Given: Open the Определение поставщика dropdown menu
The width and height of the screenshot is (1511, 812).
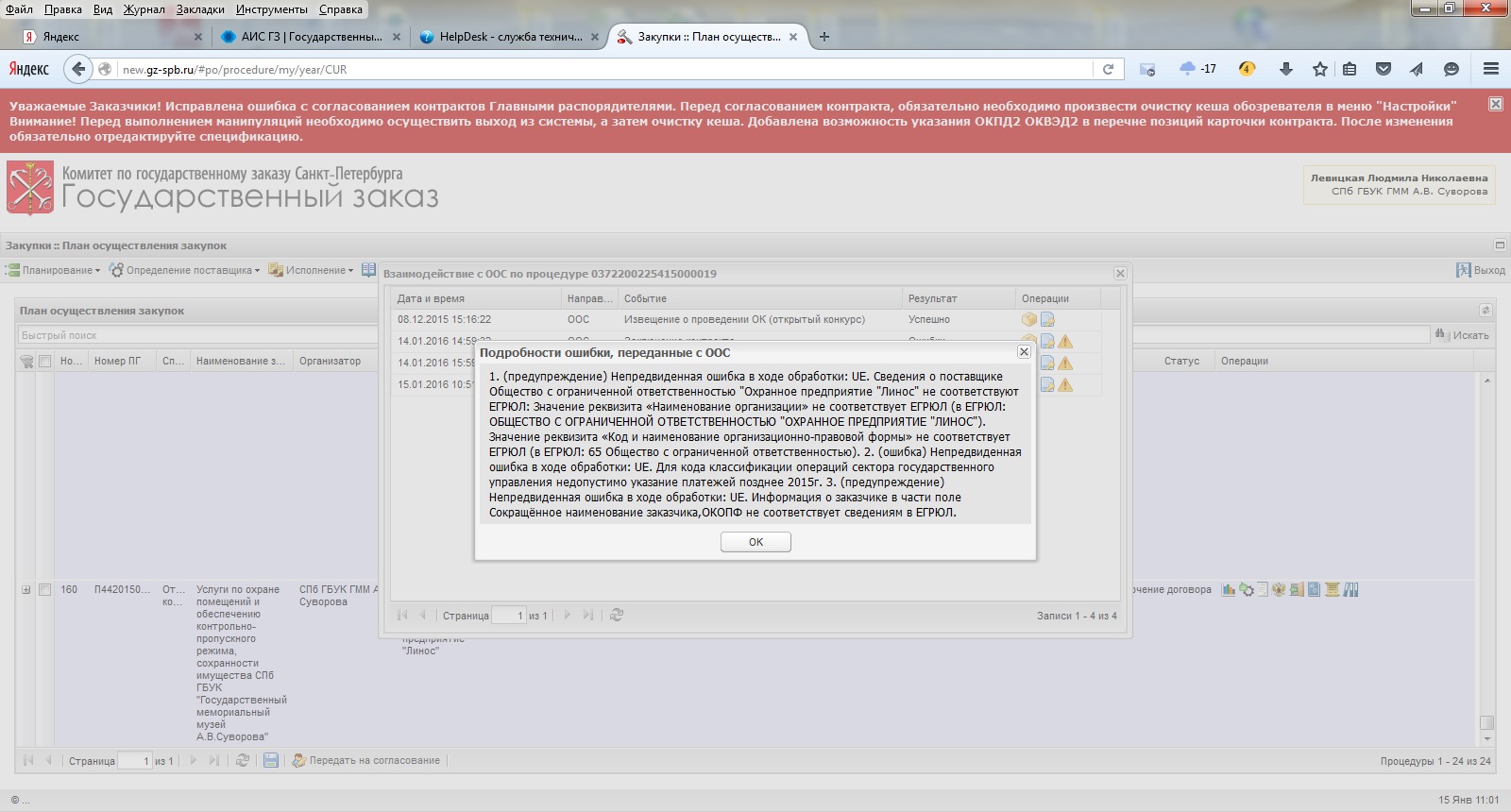Looking at the screenshot, I should pyautogui.click(x=185, y=270).
